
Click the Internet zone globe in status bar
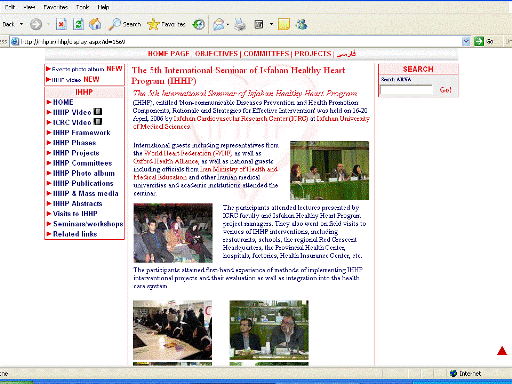(x=453, y=373)
